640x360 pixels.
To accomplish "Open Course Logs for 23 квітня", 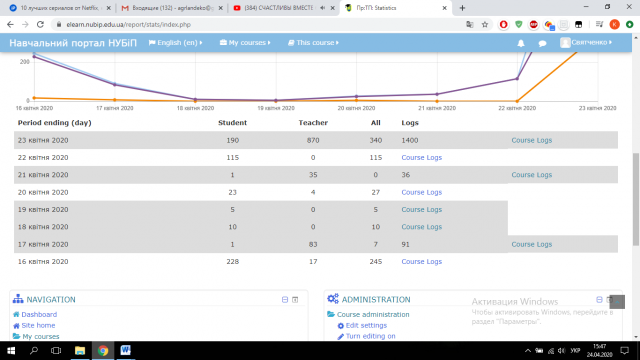I will tap(531, 140).
